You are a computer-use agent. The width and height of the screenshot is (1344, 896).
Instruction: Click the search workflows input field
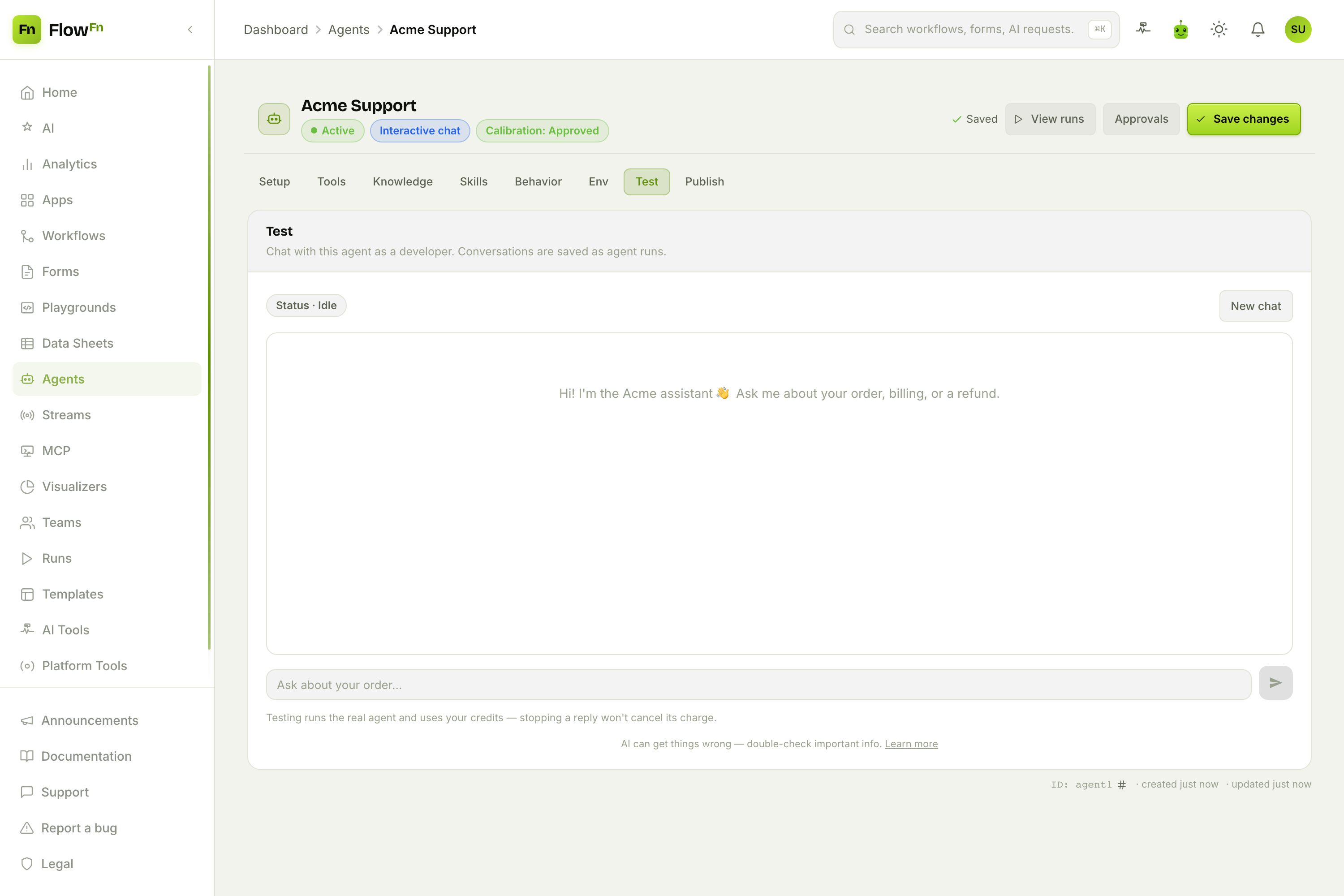point(976,29)
